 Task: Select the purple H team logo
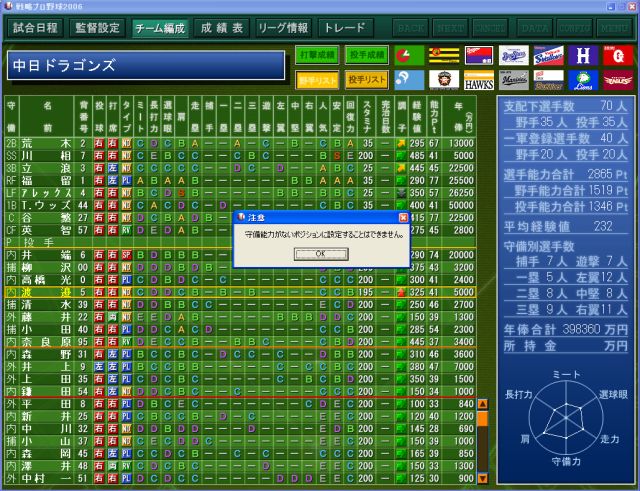pyautogui.click(x=583, y=56)
